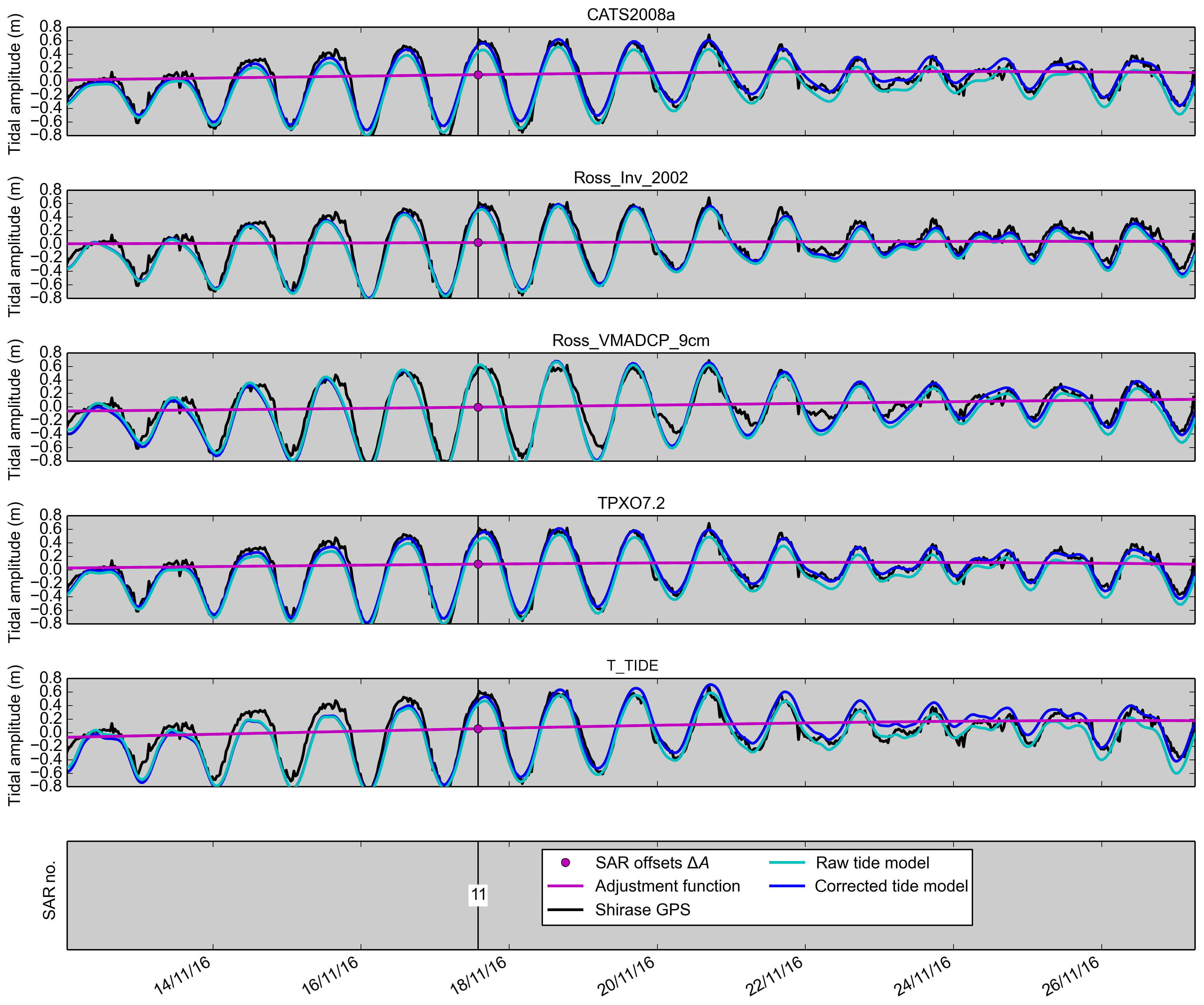Viewport: 1204px width, 1005px height.
Task: Click the Corrected tide model blue legend line
Action: tap(786, 886)
